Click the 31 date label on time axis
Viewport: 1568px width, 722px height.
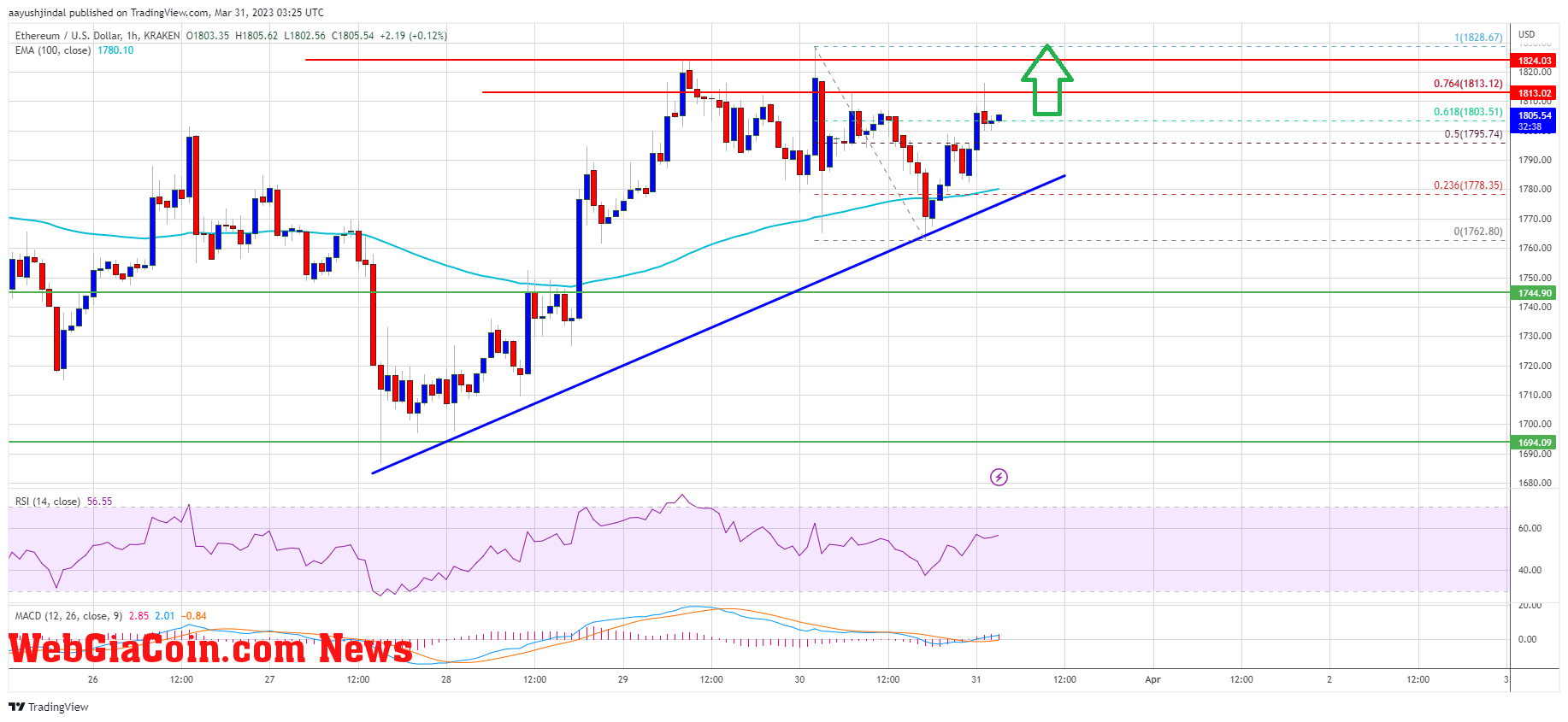[976, 680]
